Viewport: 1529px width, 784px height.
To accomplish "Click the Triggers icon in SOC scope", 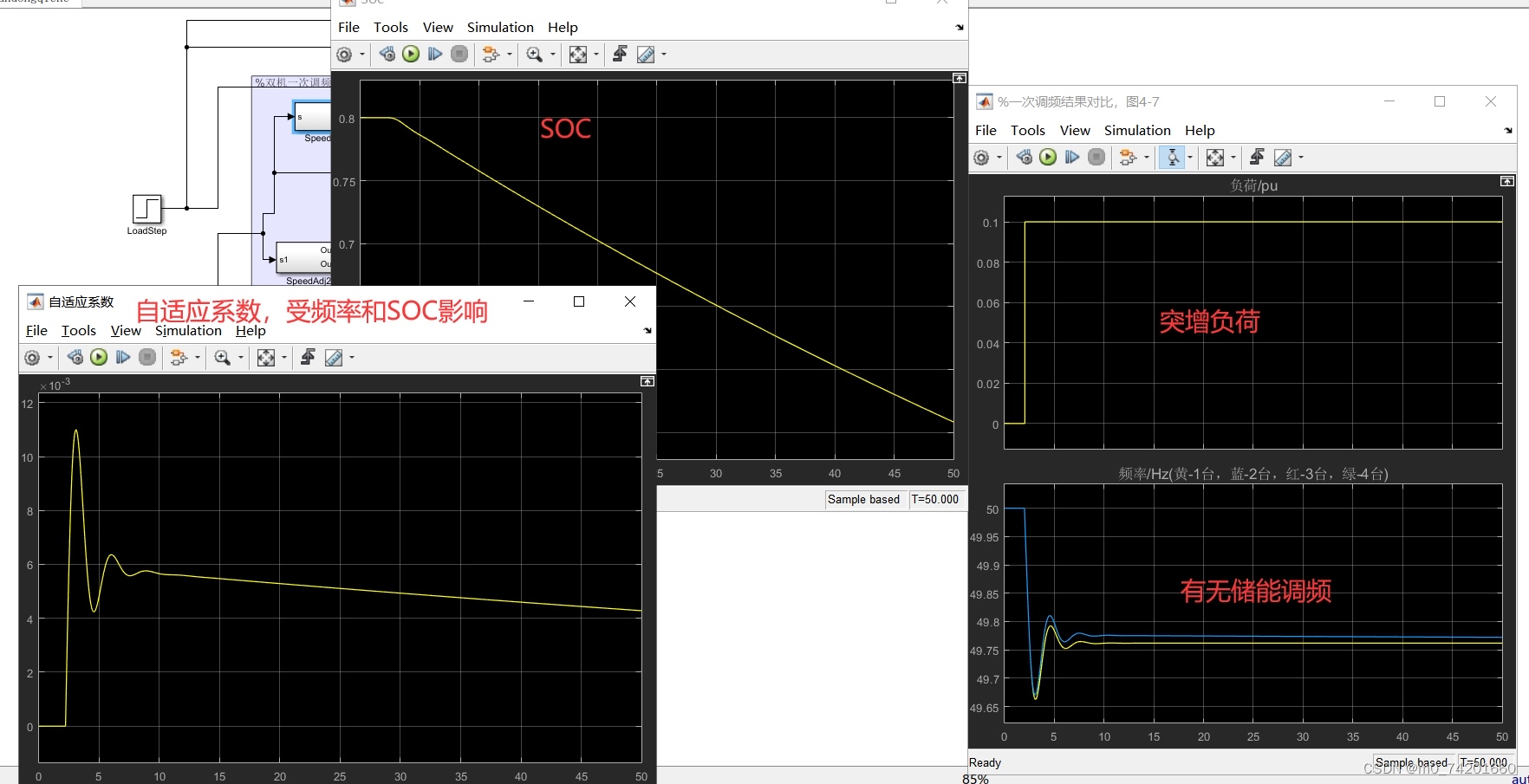I will [620, 55].
